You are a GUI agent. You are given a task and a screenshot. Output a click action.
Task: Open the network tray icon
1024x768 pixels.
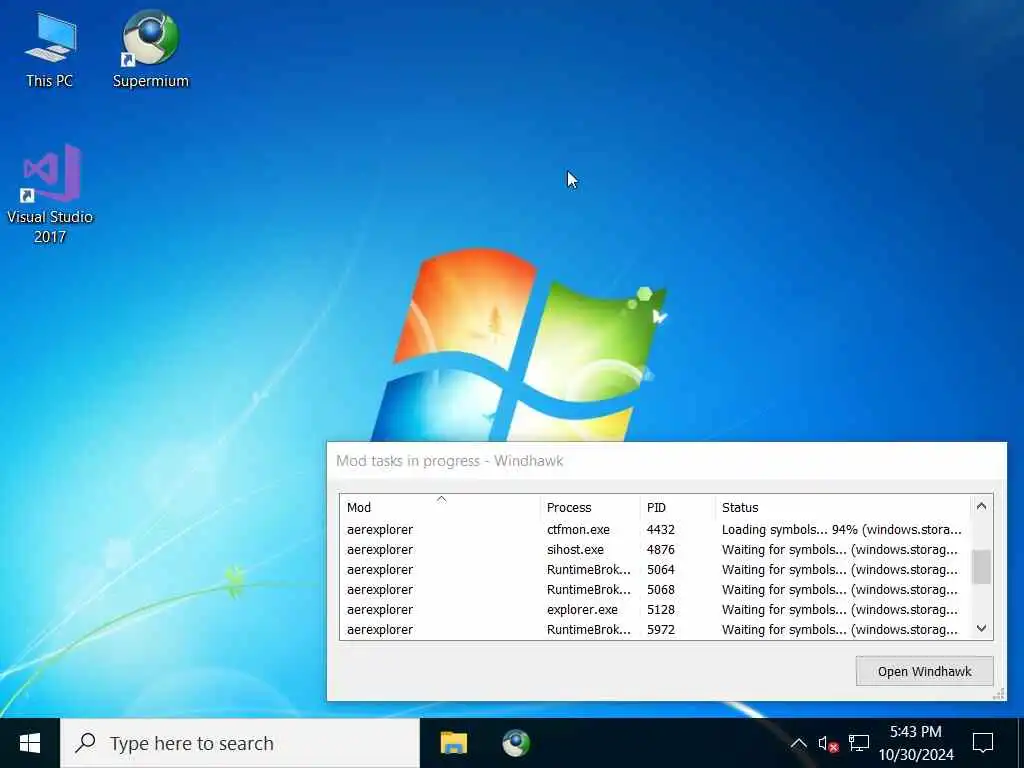click(x=859, y=743)
